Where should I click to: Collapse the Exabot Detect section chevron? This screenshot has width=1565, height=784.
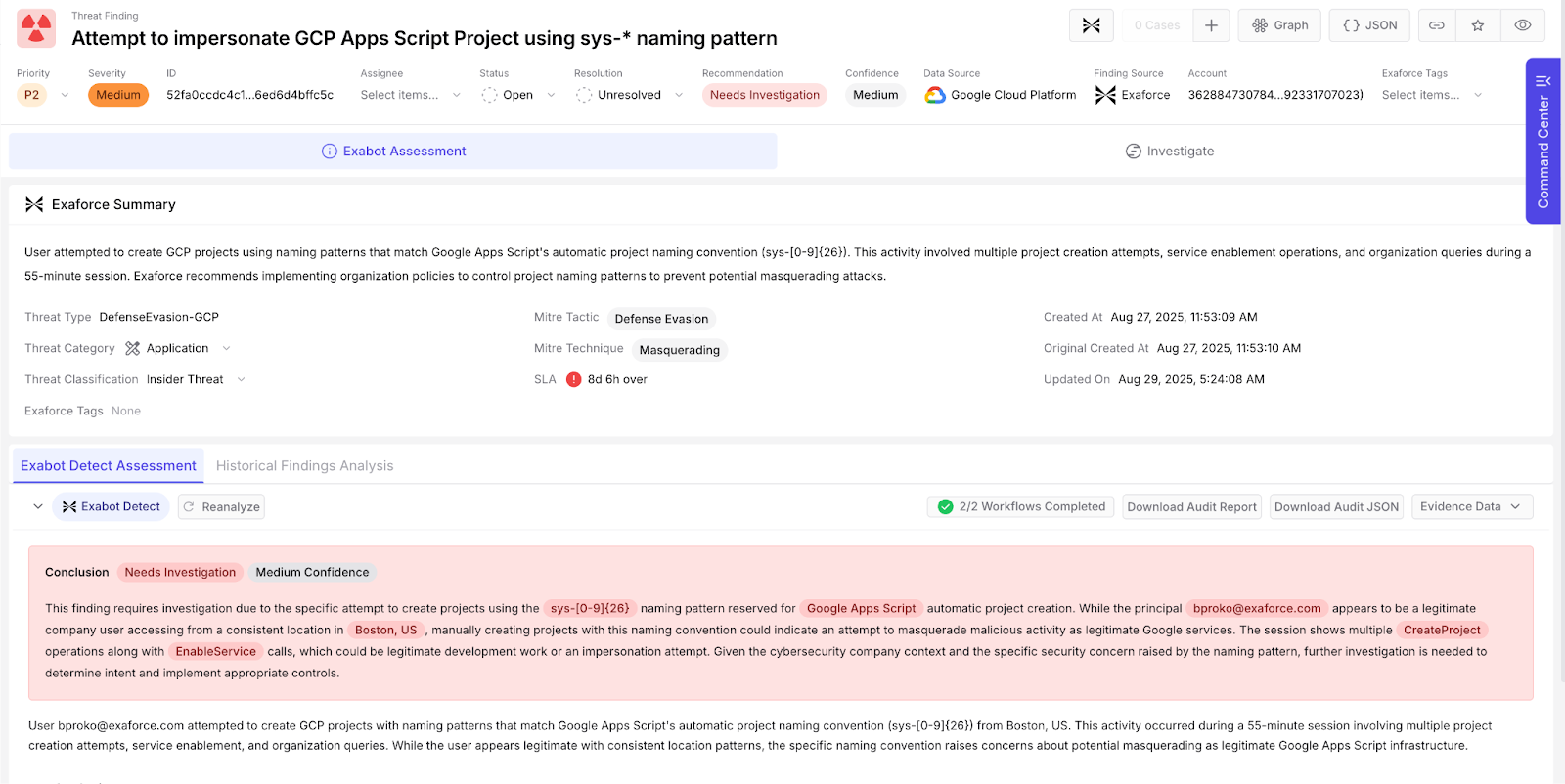pos(38,506)
